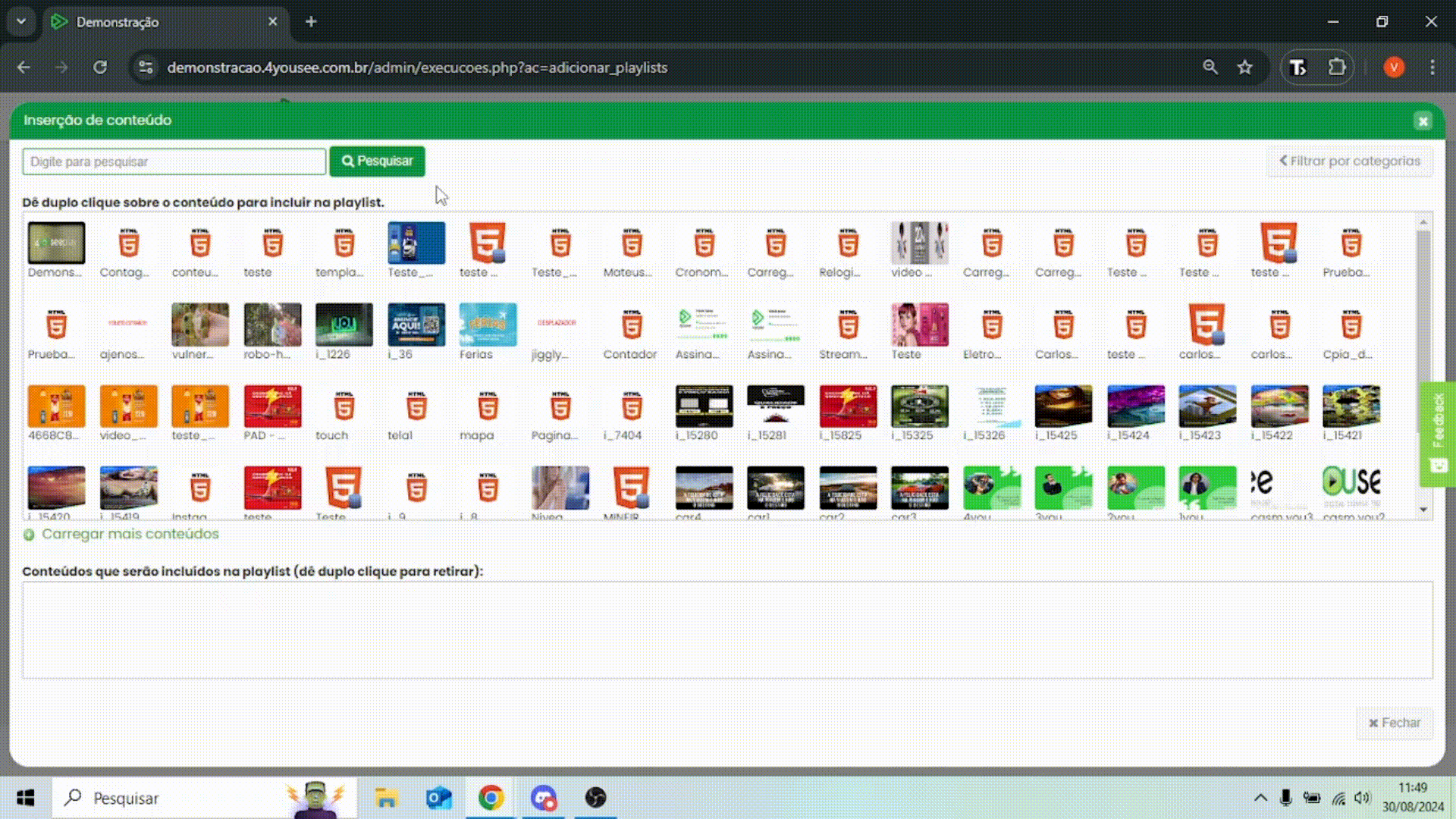Bookmark page with the star icon
The height and width of the screenshot is (819, 1456).
tap(1245, 67)
